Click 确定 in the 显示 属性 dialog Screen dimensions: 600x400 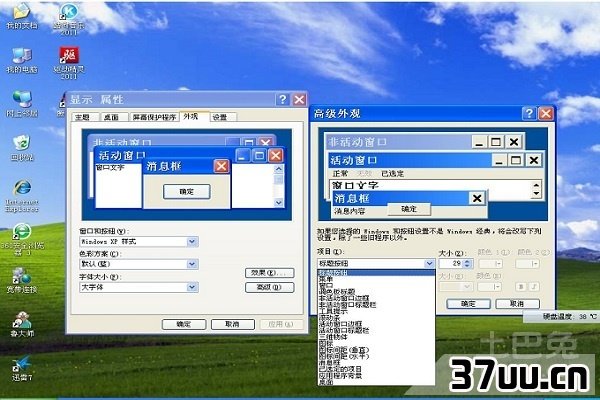[x=184, y=324]
